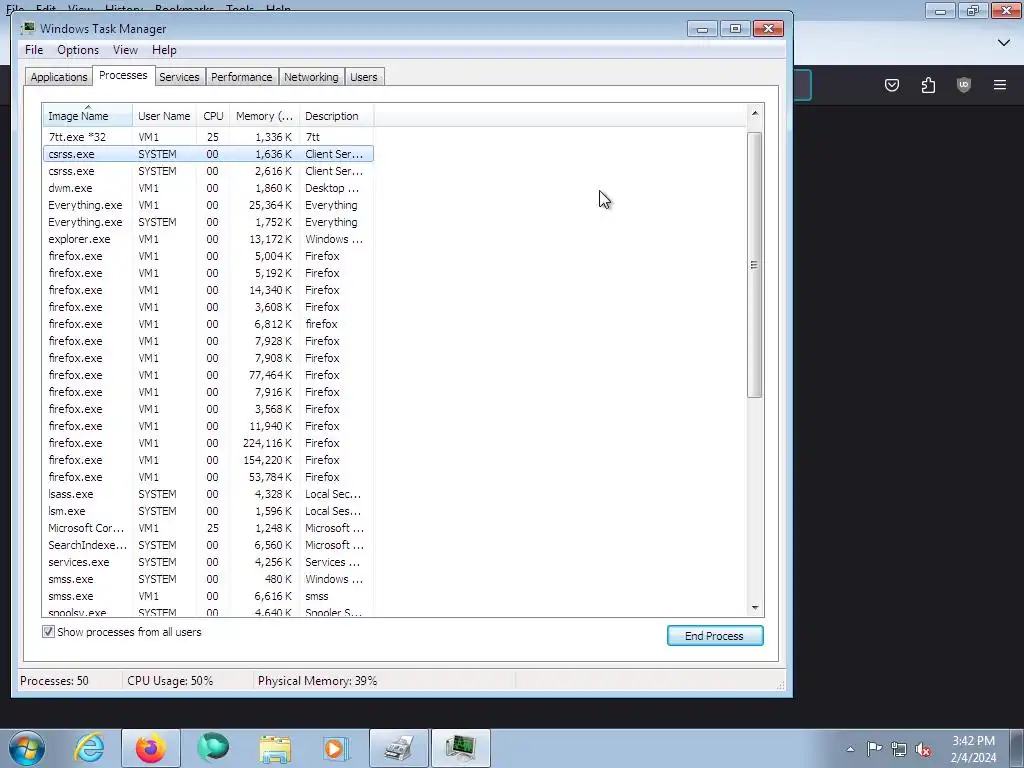The image size is (1024, 768).
Task: Open the File menu in Task Manager
Action: point(34,50)
